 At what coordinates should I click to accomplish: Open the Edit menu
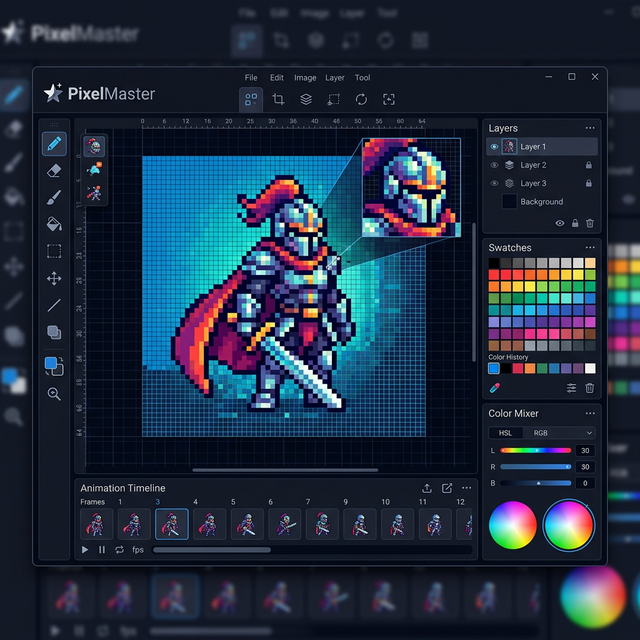coord(277,78)
